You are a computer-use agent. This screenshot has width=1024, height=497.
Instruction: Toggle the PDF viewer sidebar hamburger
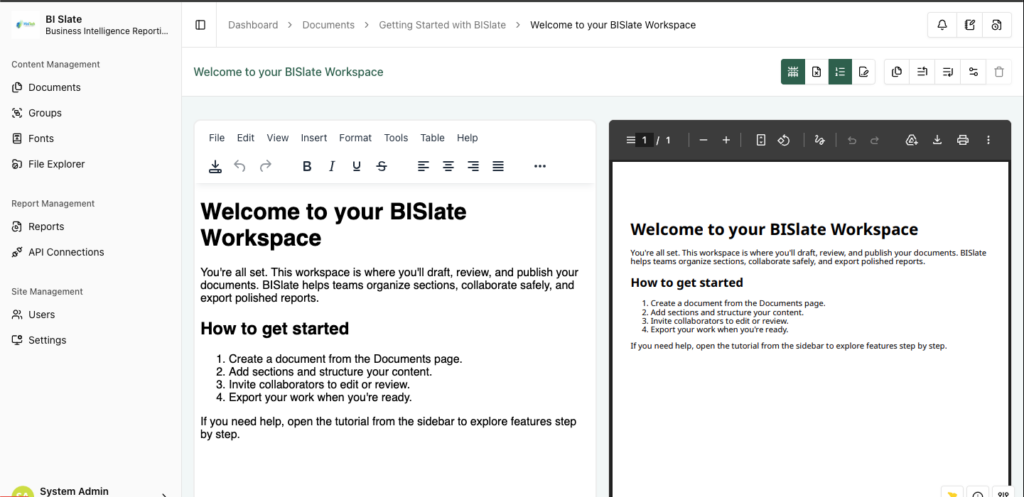[x=630, y=140]
